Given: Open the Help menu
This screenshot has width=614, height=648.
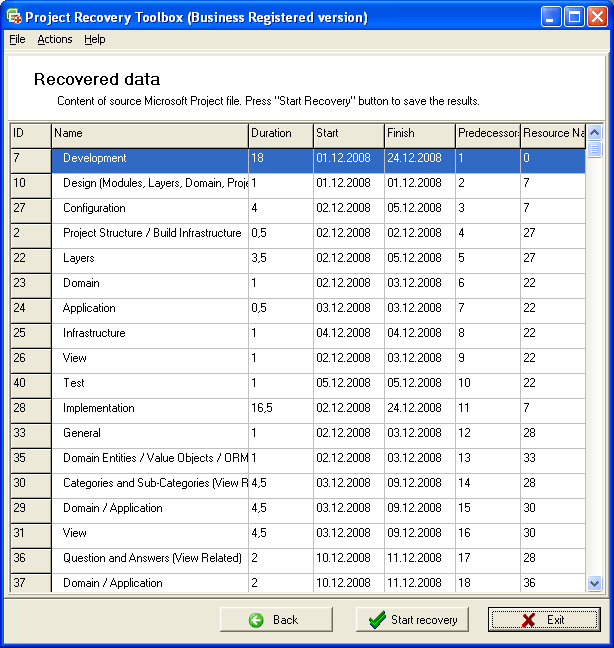Looking at the screenshot, I should 94,39.
